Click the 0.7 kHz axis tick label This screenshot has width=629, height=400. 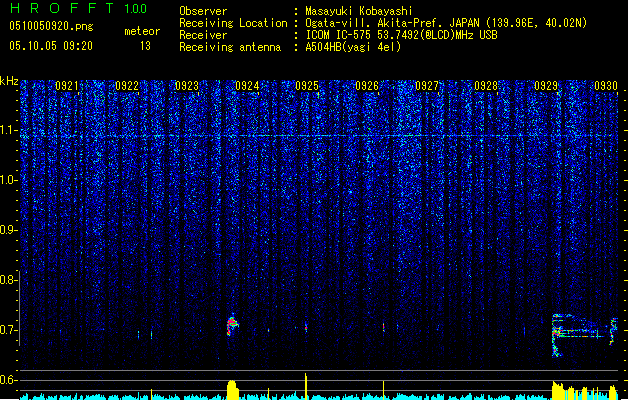click(x=9, y=330)
